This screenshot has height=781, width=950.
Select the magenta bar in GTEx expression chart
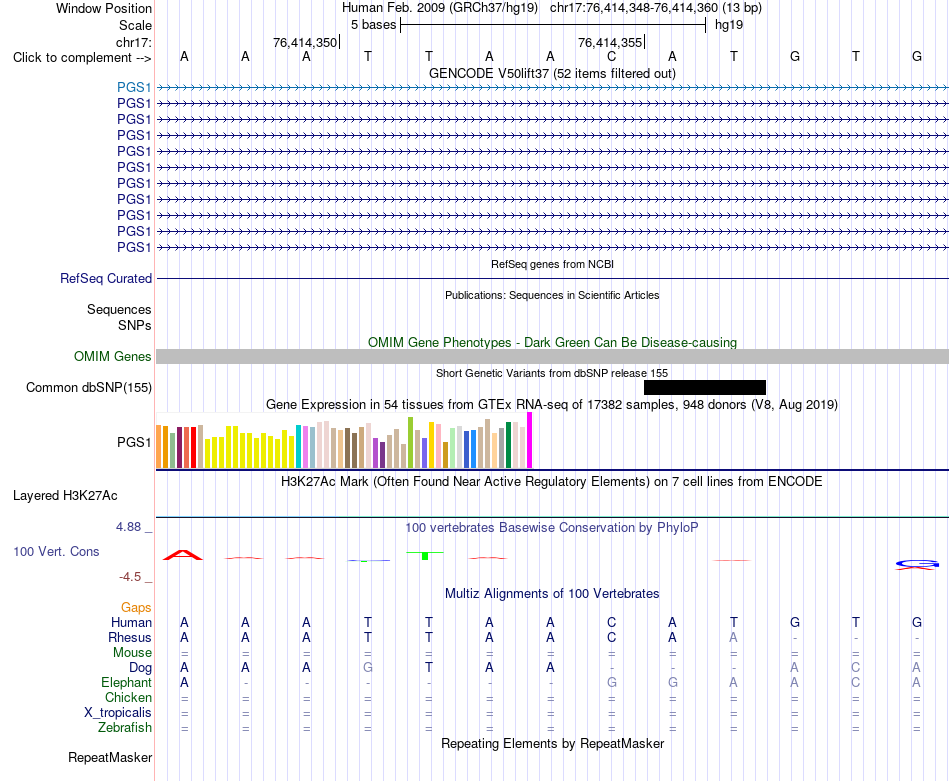[530, 440]
